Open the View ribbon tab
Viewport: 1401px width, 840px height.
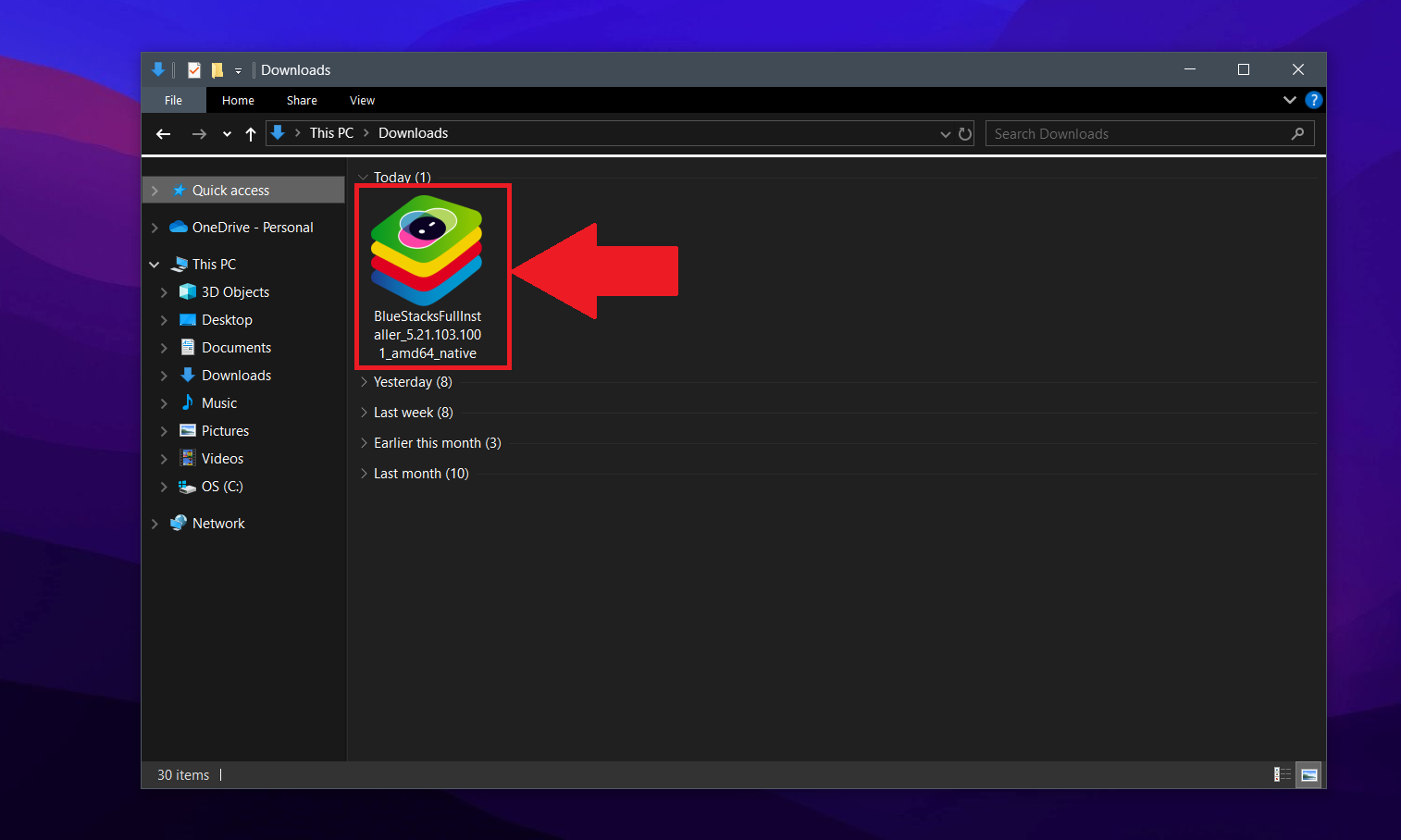[x=362, y=100]
